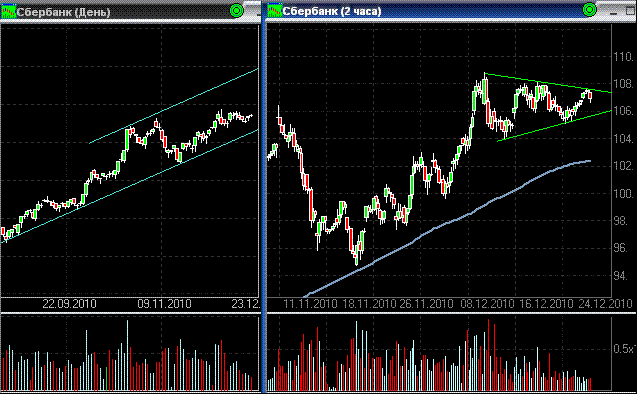Viewport: 637px width, 394px height.
Task: Click the 24.12.2010 date label
Action: click(605, 304)
